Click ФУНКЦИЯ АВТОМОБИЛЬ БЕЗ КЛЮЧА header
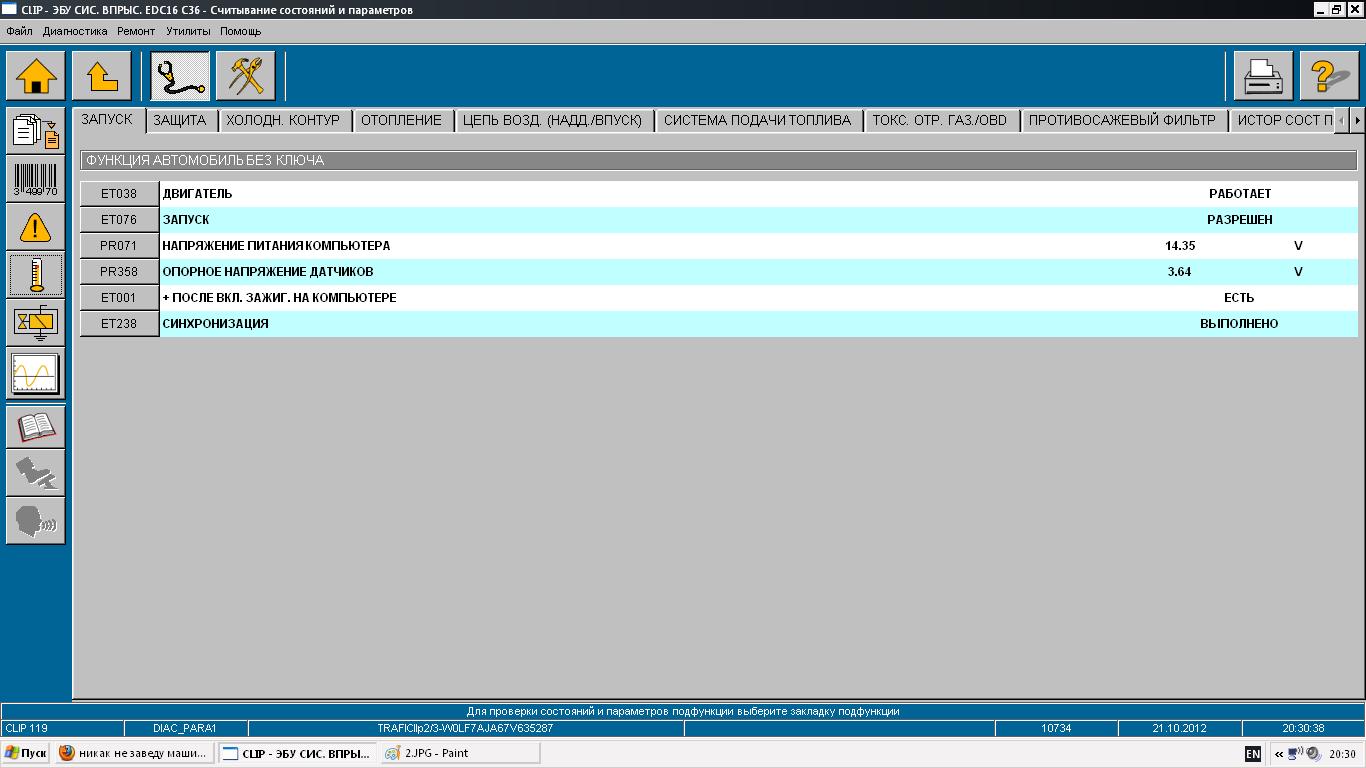This screenshot has width=1366, height=768. [x=718, y=160]
